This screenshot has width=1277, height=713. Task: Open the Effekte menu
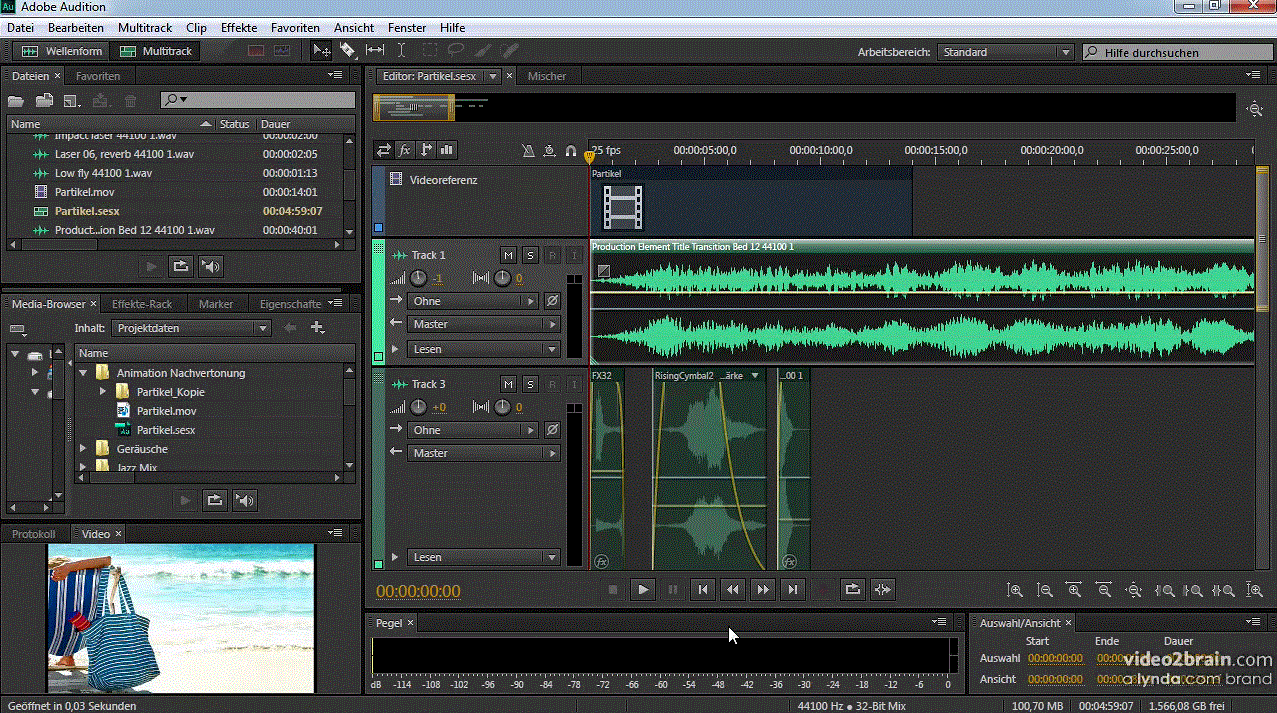point(239,28)
